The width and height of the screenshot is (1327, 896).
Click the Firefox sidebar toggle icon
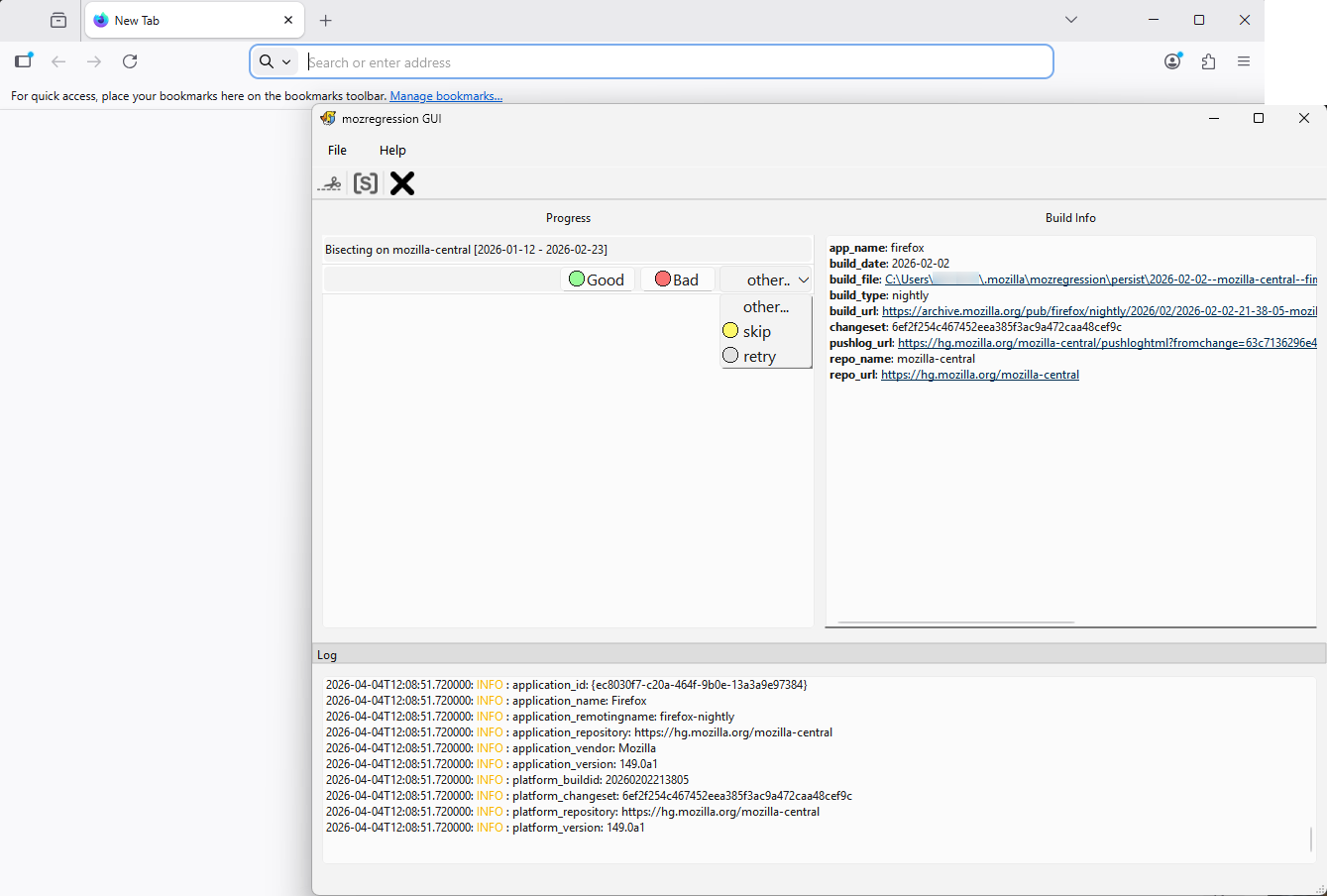pos(24,61)
